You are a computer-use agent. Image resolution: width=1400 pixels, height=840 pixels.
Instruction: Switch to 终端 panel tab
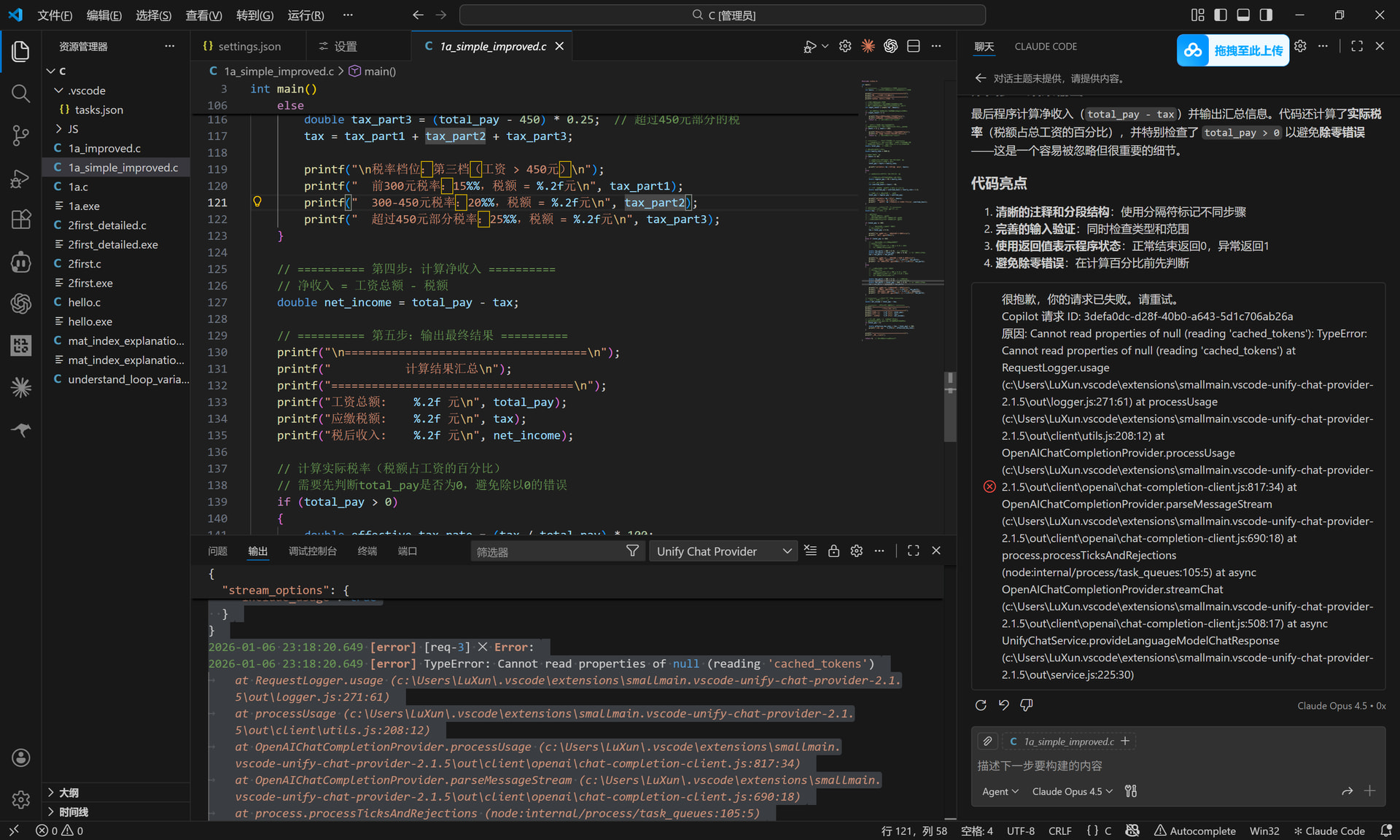click(367, 551)
